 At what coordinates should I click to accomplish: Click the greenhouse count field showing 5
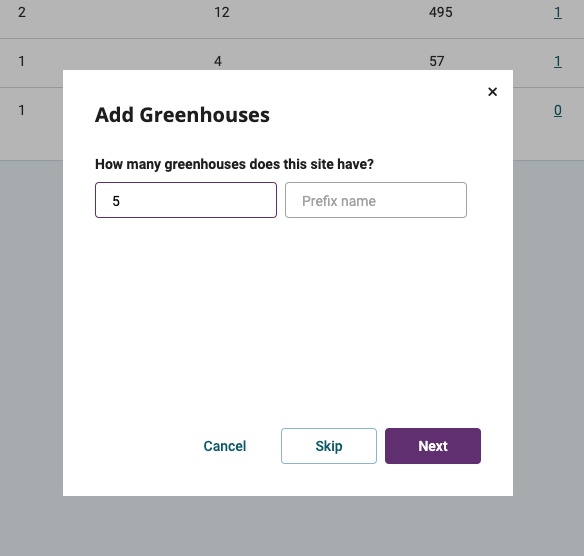pyautogui.click(x=186, y=200)
